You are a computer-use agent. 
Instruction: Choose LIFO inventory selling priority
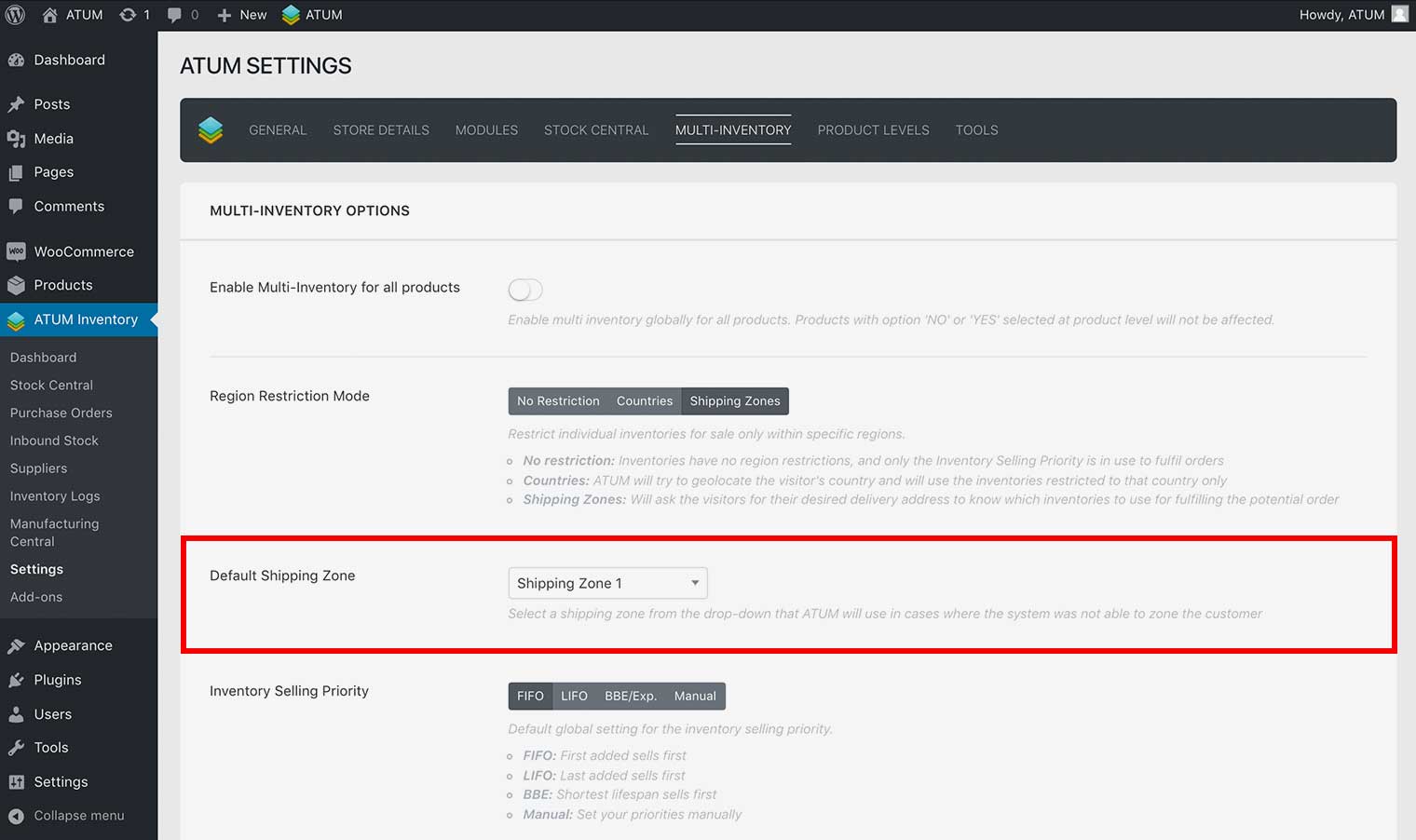[x=574, y=696]
